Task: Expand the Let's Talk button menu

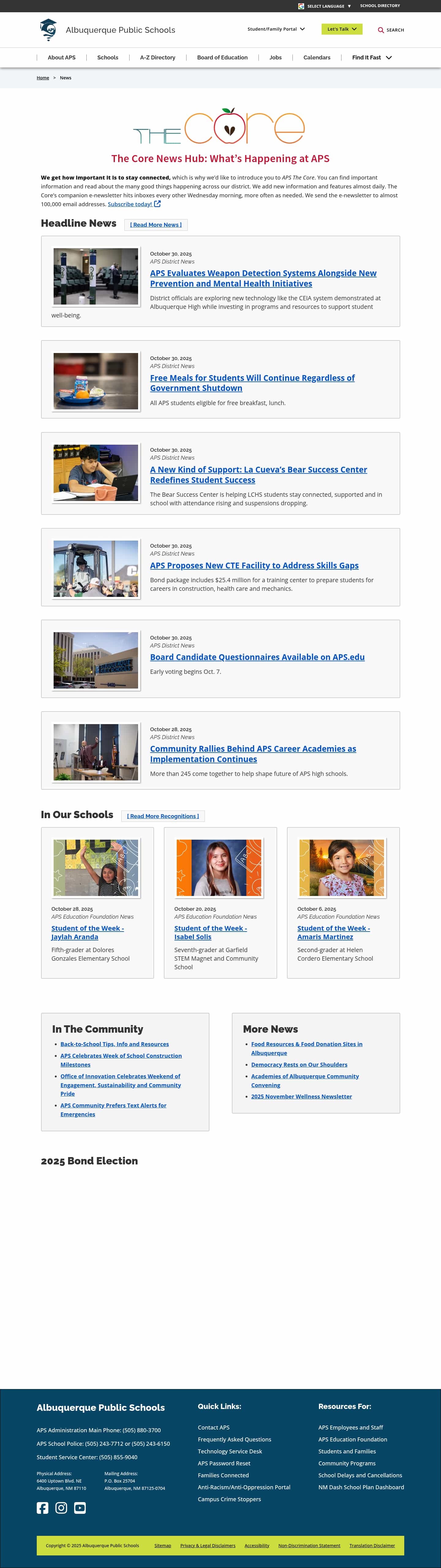Action: (x=342, y=29)
